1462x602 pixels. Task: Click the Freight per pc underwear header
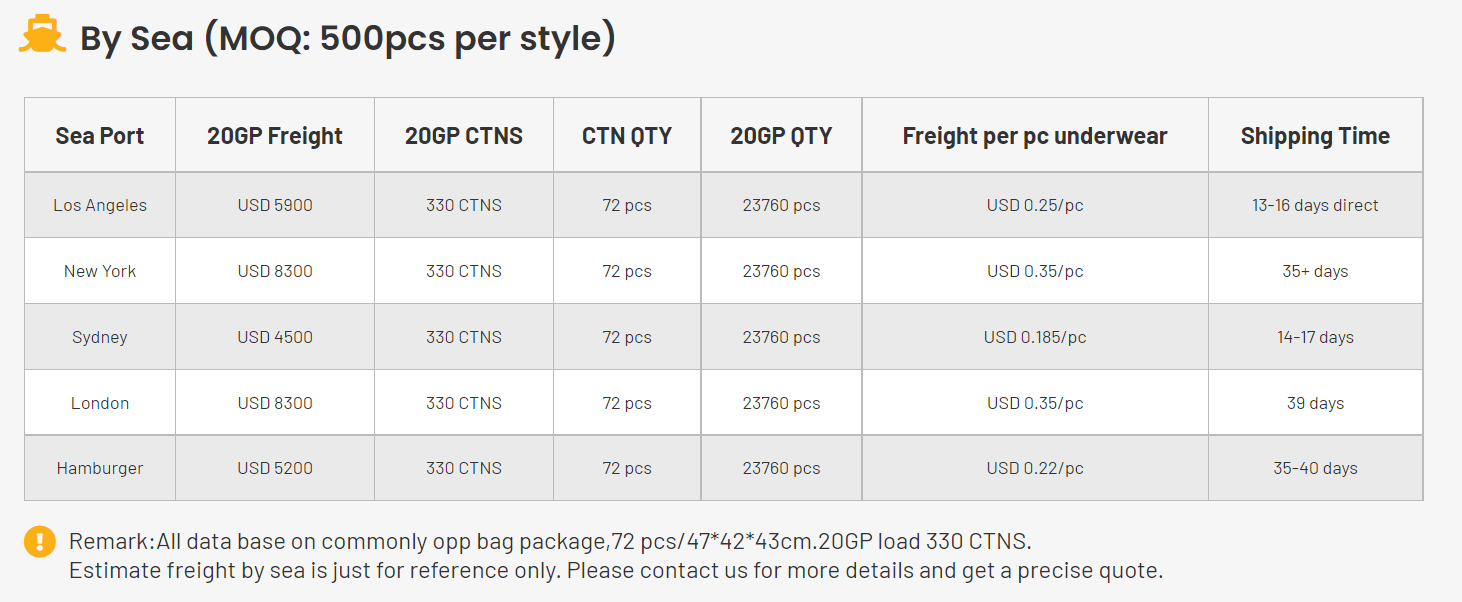point(1035,136)
